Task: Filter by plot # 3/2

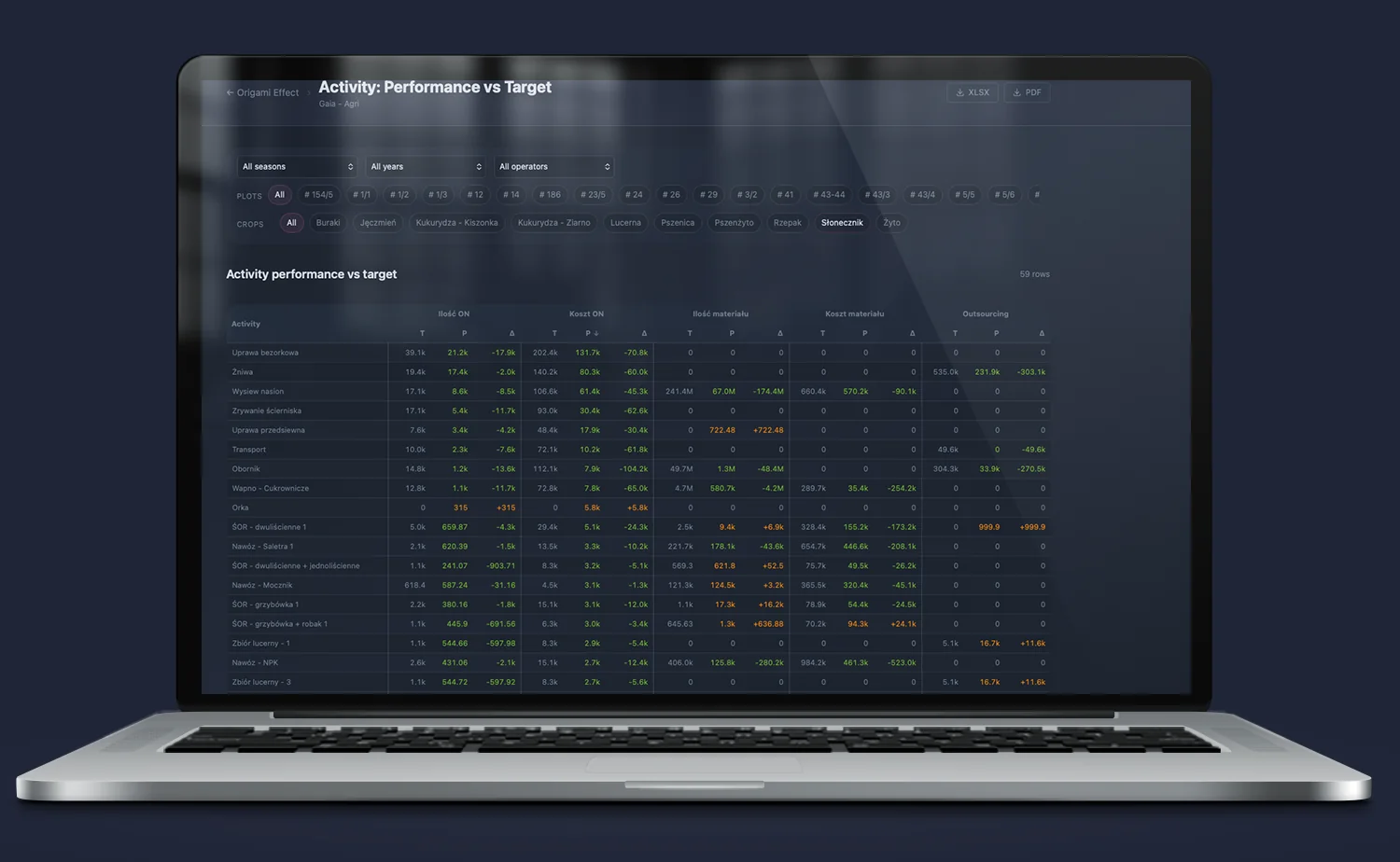Action: 747,195
